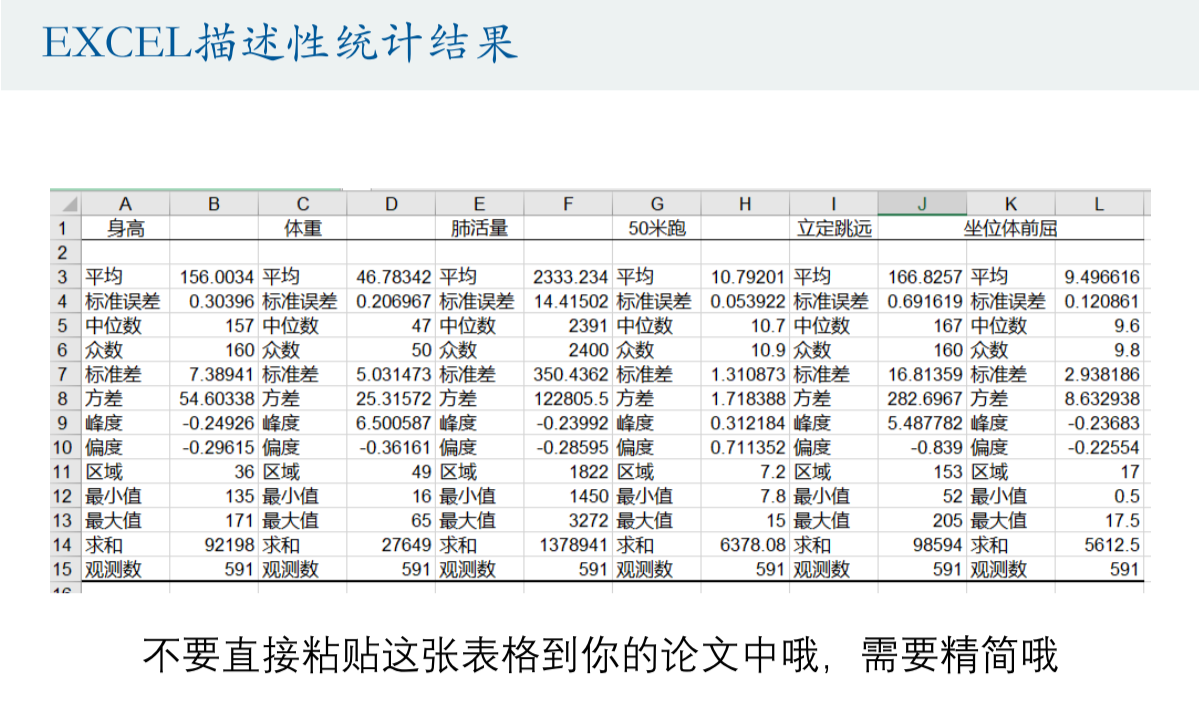Select column G header
1199x725 pixels.
pyautogui.click(x=657, y=204)
